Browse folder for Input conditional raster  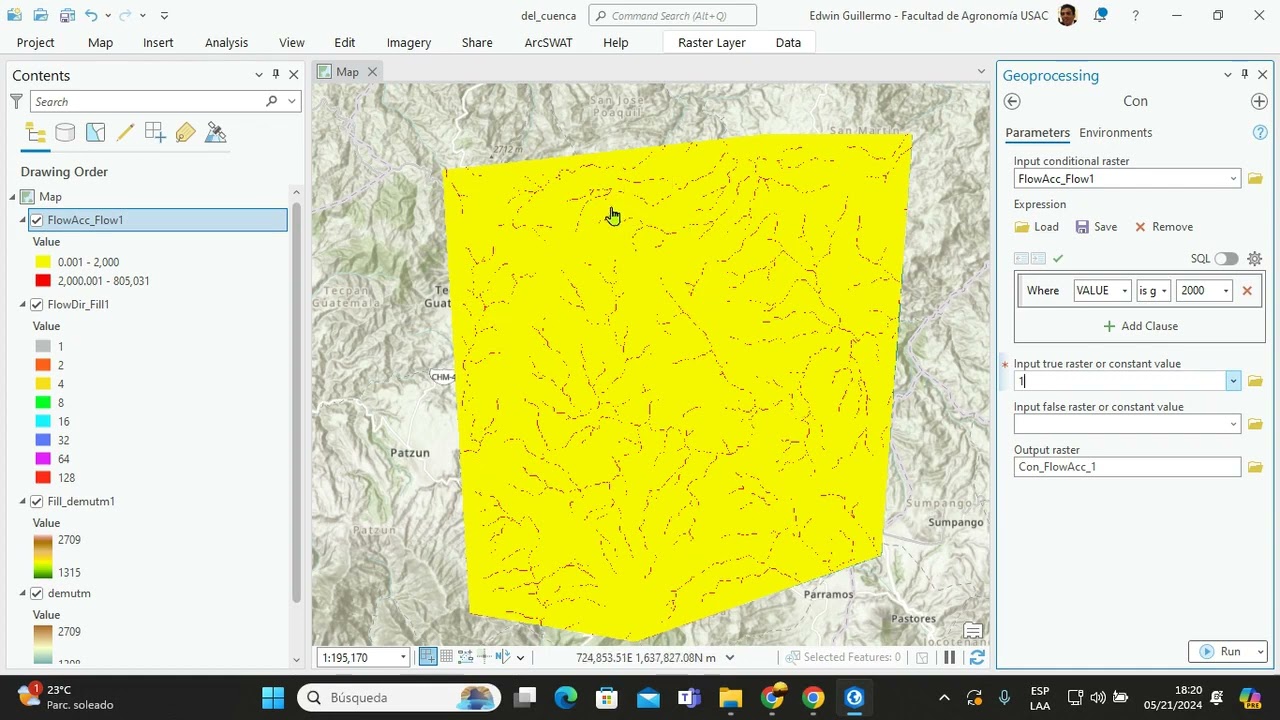[x=1255, y=179]
